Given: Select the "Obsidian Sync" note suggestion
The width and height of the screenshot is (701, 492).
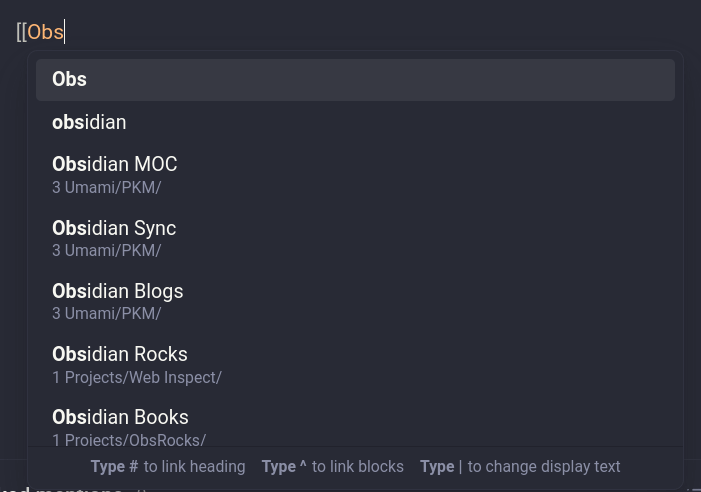Looking at the screenshot, I should [355, 239].
